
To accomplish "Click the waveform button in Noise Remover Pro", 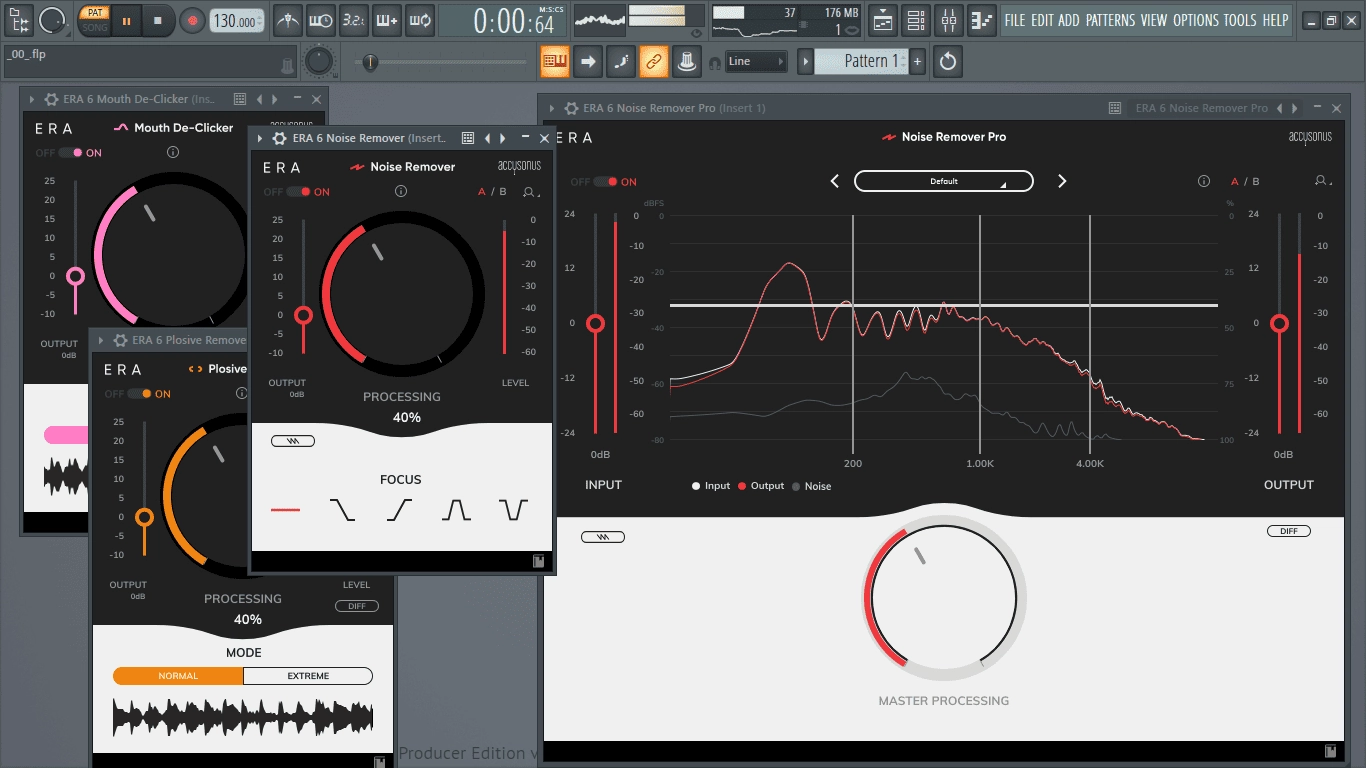I will (x=603, y=537).
